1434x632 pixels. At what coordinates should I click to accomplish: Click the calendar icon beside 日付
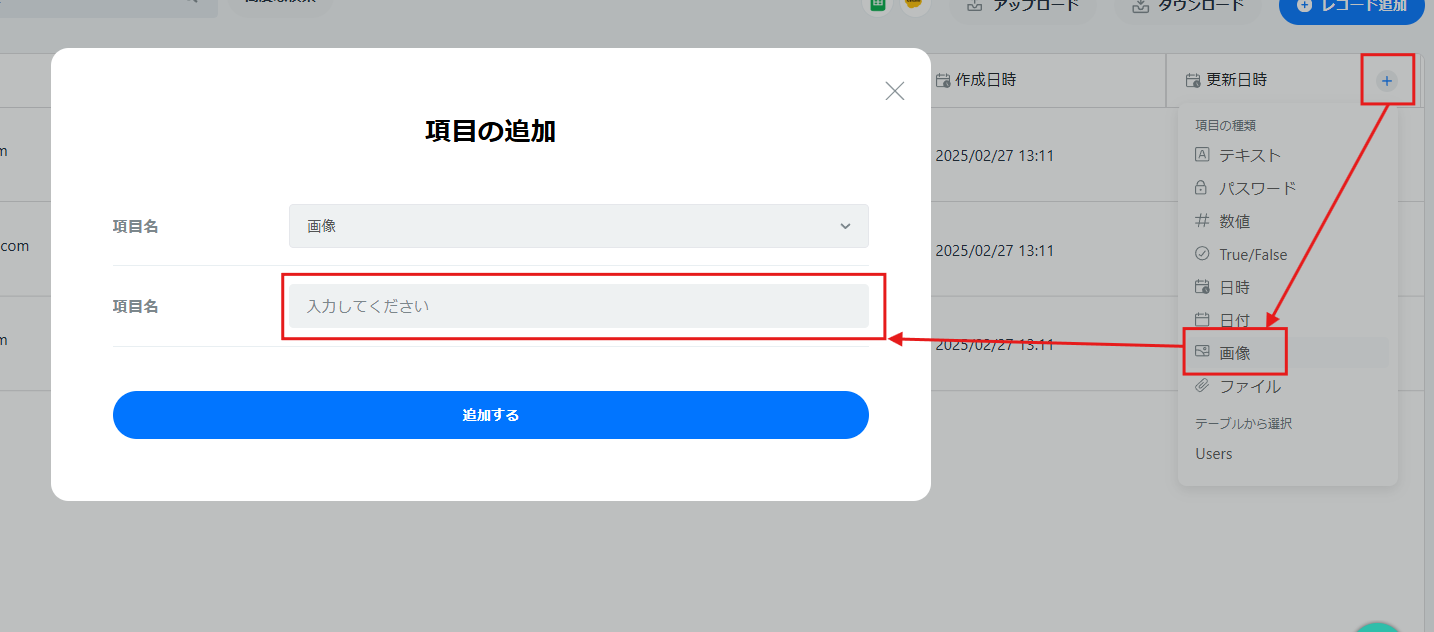click(1202, 320)
